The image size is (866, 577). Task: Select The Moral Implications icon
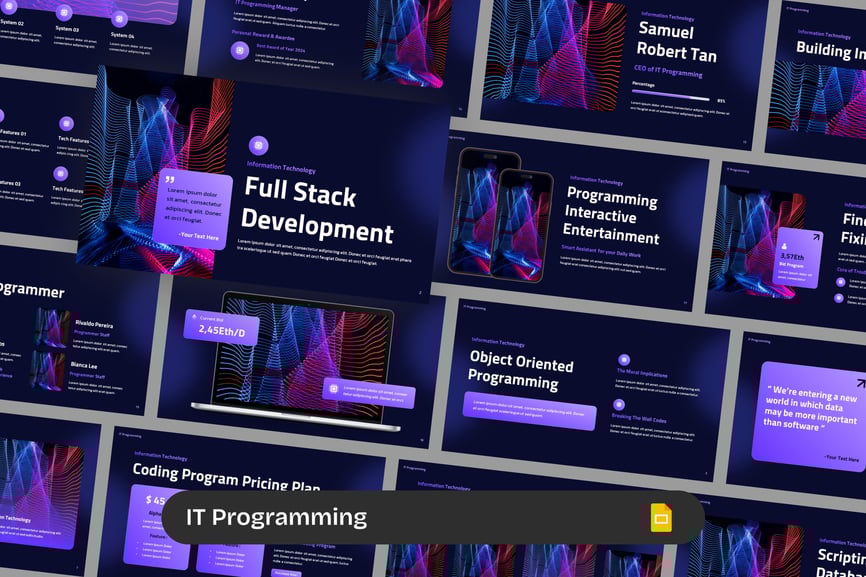624,359
